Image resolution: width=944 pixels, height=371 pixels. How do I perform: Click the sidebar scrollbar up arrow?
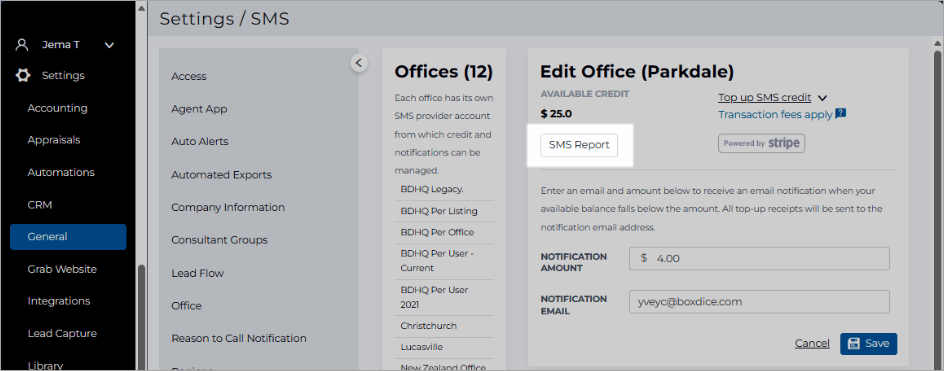click(141, 9)
